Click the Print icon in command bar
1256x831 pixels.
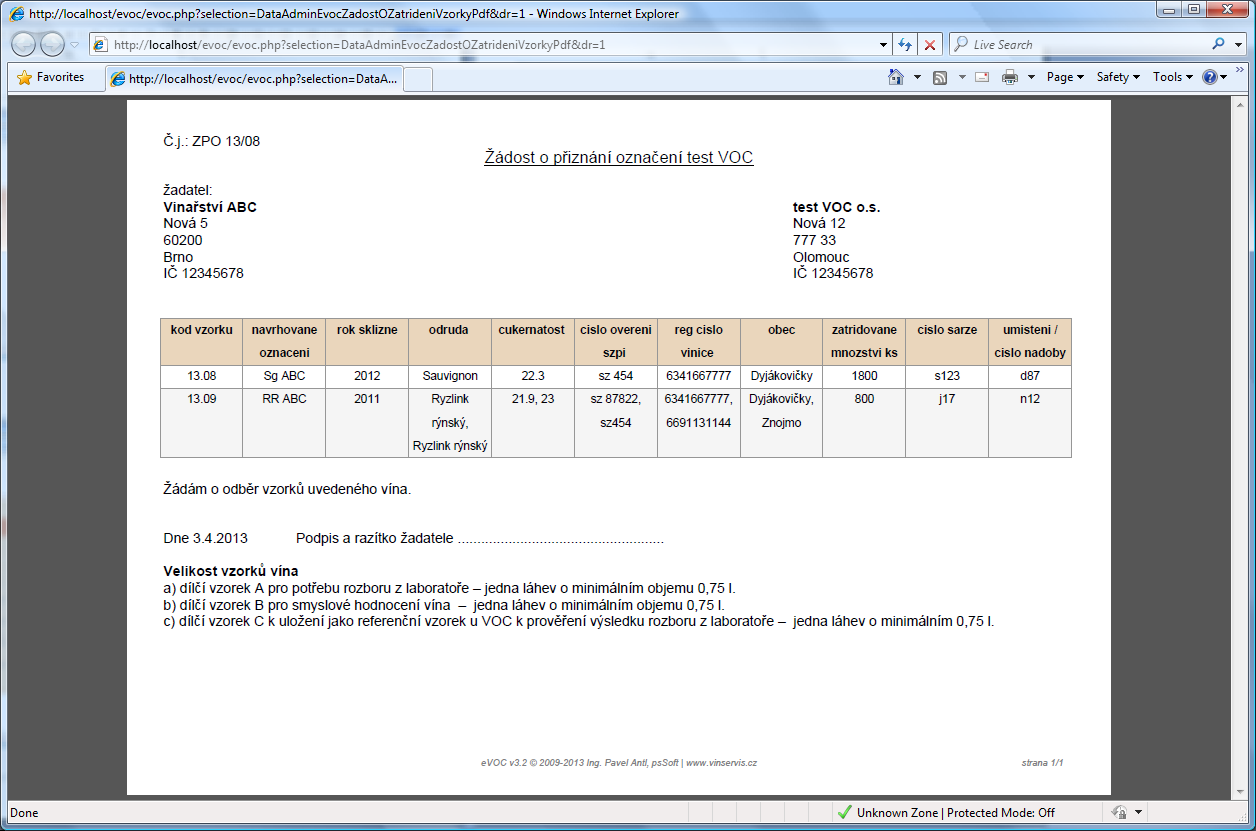pyautogui.click(x=1010, y=77)
